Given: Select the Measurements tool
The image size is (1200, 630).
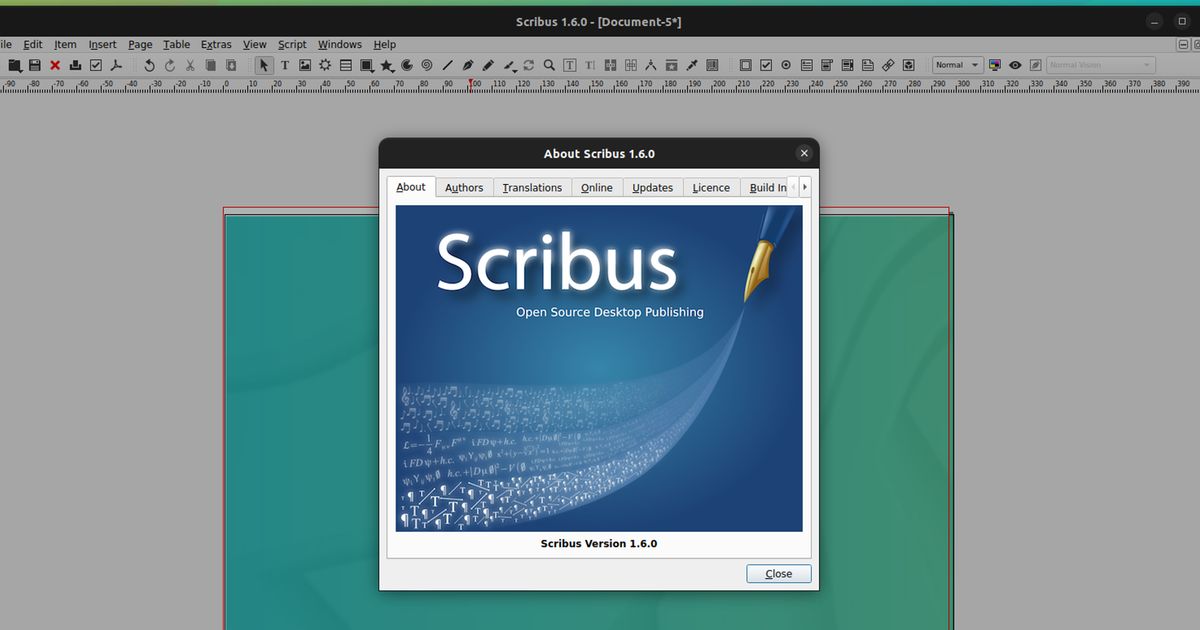Looking at the screenshot, I should click(650, 65).
